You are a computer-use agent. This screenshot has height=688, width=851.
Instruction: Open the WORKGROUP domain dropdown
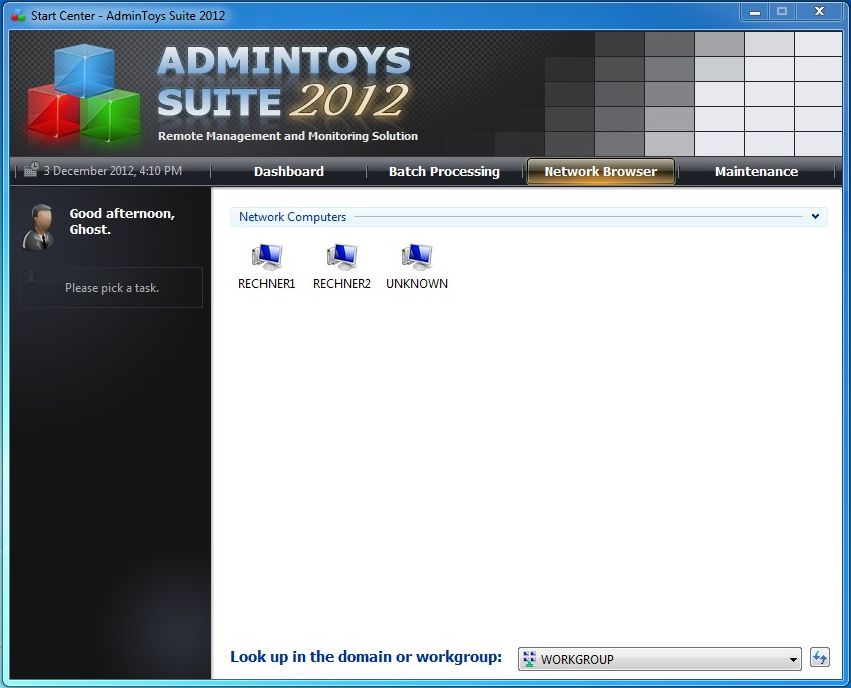coord(659,659)
